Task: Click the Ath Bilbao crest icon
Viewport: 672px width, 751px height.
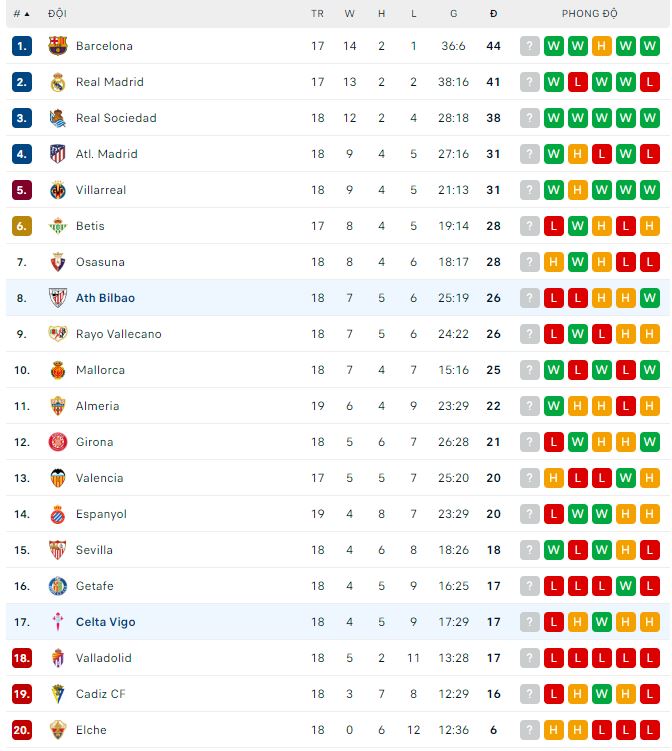Action: [x=58, y=298]
